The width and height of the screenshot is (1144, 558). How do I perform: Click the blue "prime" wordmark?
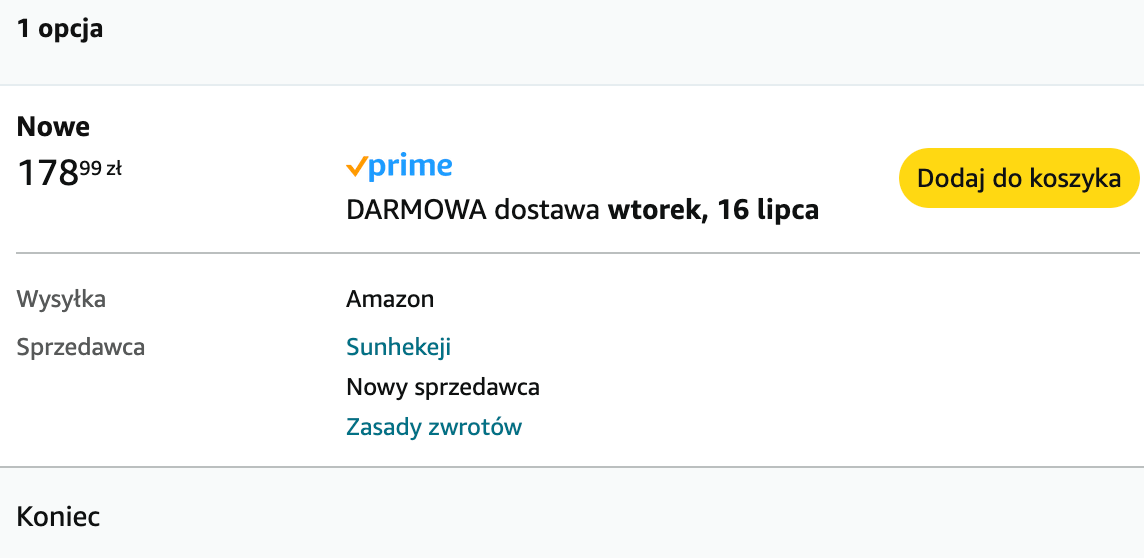[410, 167]
